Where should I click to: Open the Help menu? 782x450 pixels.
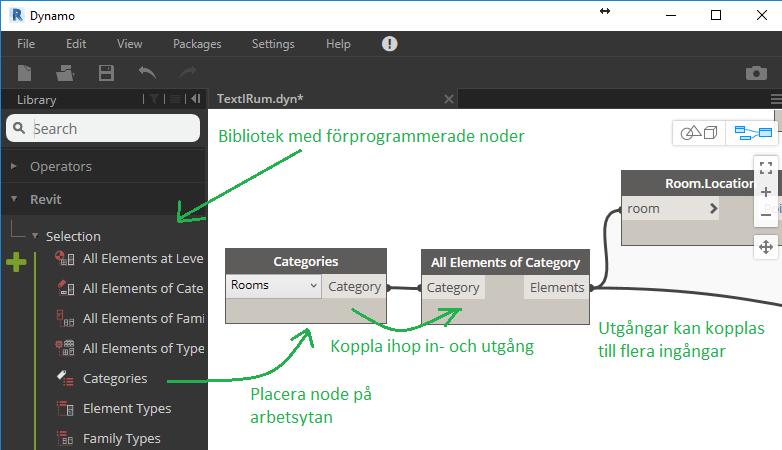pyautogui.click(x=338, y=44)
